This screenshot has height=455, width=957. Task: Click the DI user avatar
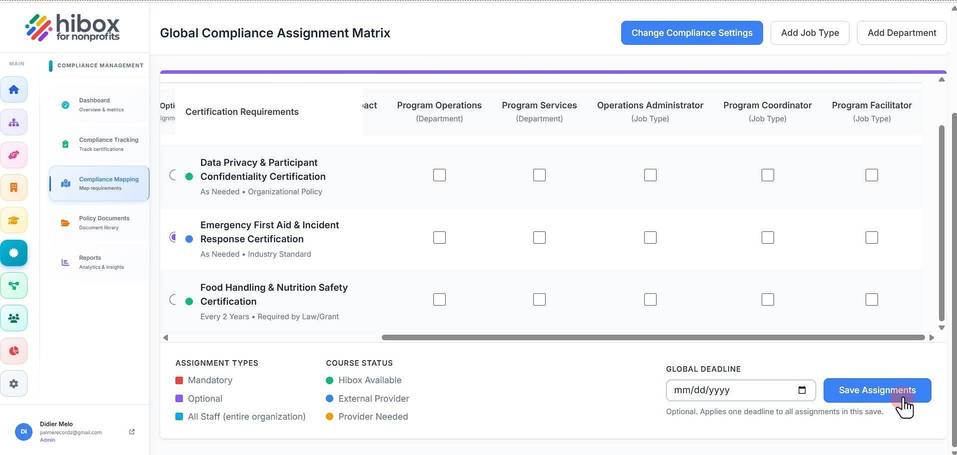(24, 432)
